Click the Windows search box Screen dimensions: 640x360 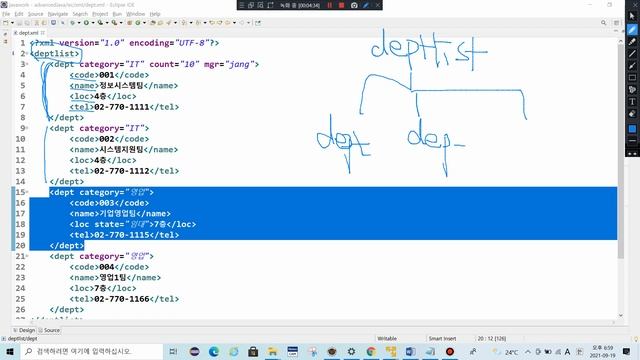coord(91,351)
